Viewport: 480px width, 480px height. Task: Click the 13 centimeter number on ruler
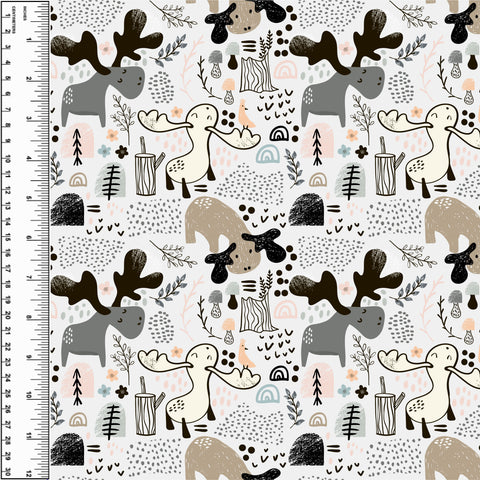click(x=8, y=207)
